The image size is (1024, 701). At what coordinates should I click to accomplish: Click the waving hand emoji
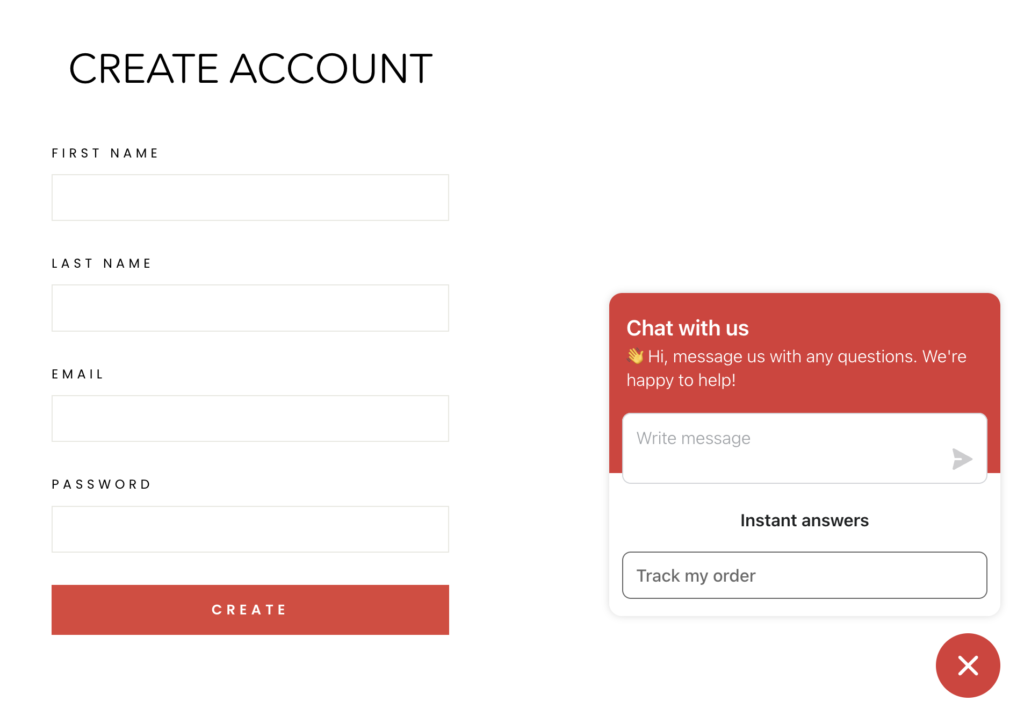pyautogui.click(x=635, y=356)
